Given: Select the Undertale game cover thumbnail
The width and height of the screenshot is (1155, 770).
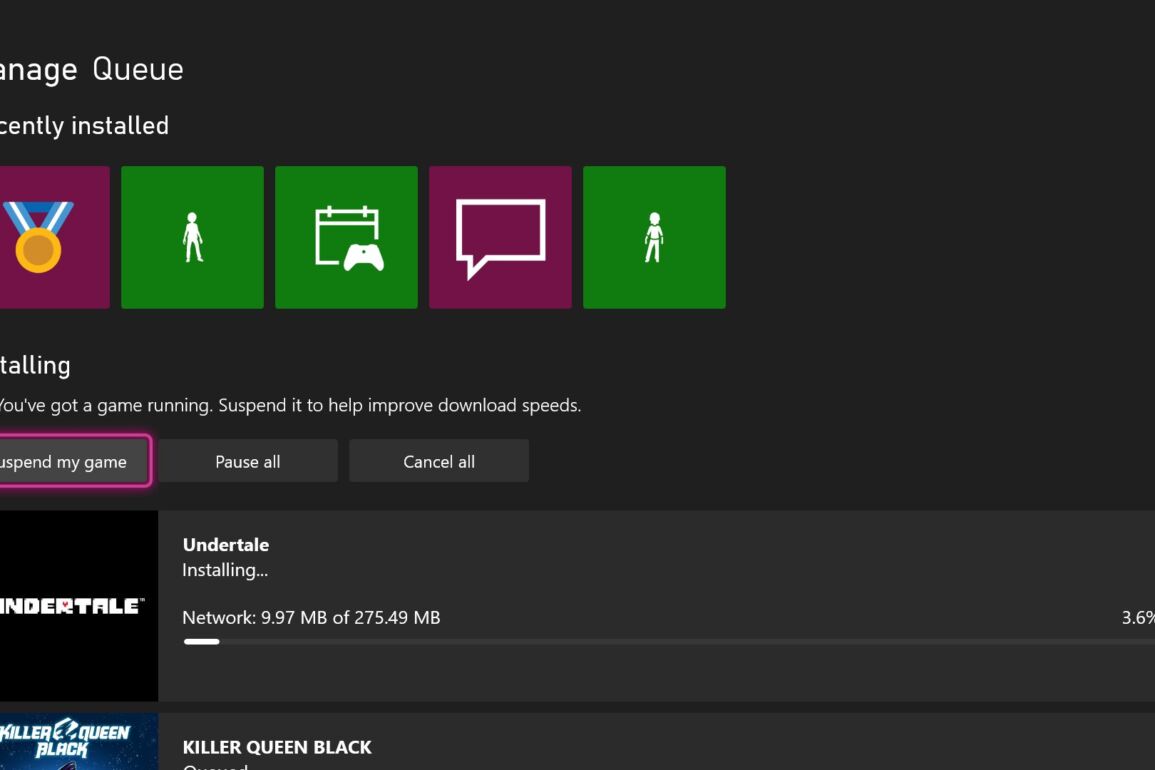Looking at the screenshot, I should [x=79, y=606].
